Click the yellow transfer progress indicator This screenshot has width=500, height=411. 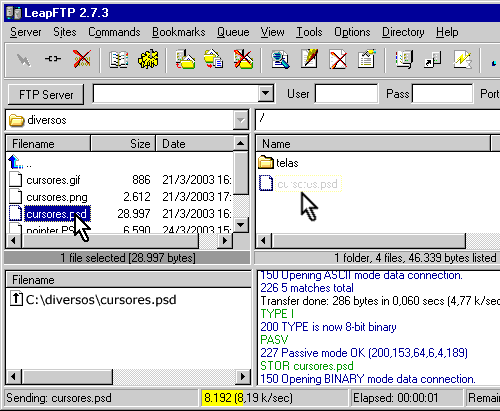click(222, 398)
